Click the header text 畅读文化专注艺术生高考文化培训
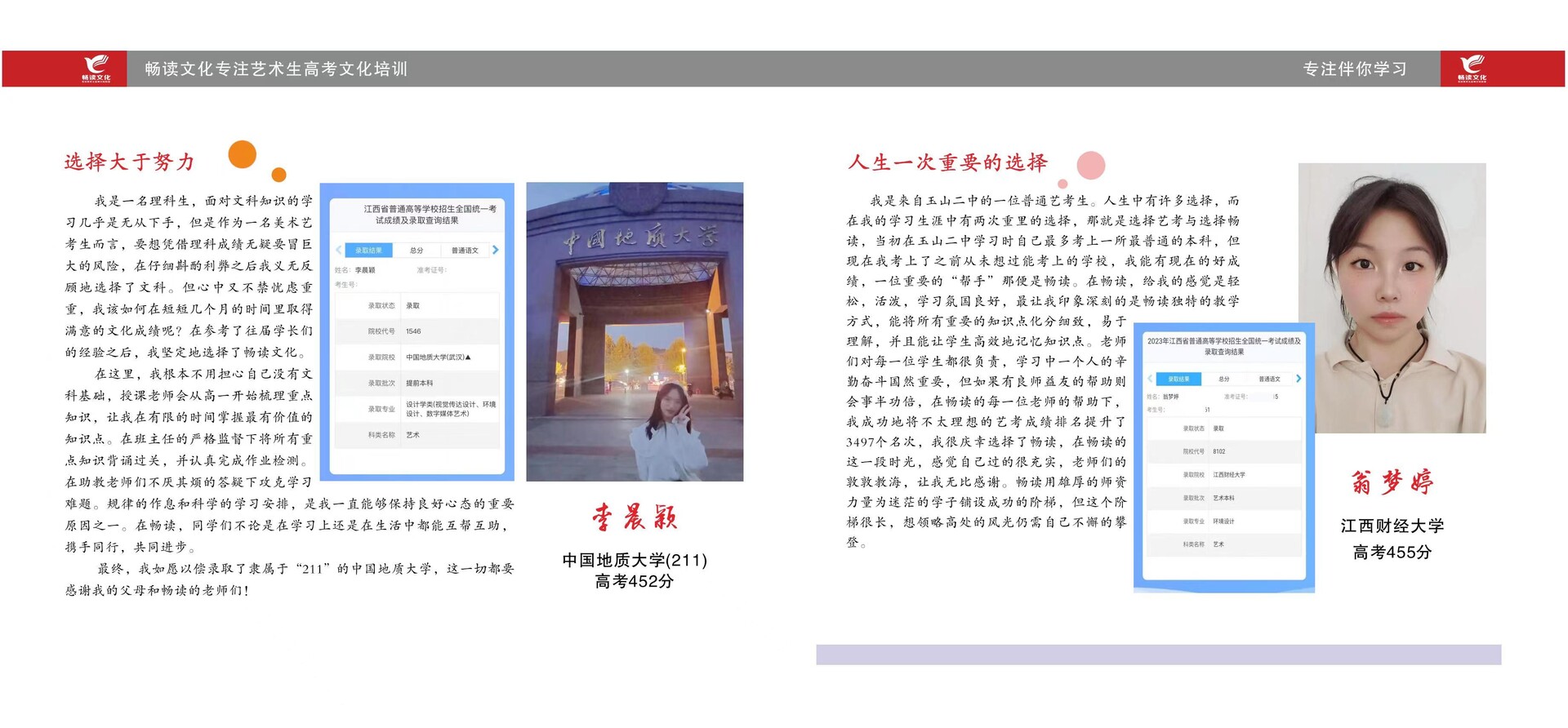Image resolution: width=1568 pixels, height=728 pixels. pyautogui.click(x=276, y=69)
